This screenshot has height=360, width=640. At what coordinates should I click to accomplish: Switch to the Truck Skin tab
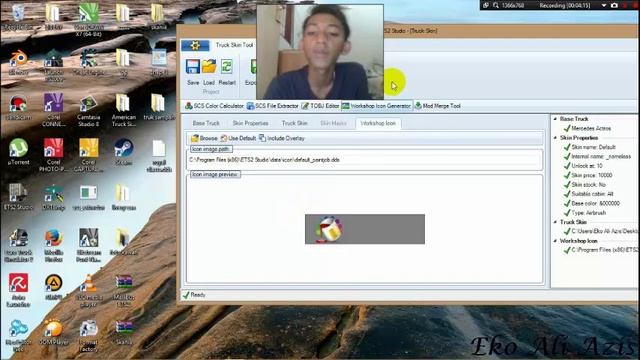click(294, 123)
